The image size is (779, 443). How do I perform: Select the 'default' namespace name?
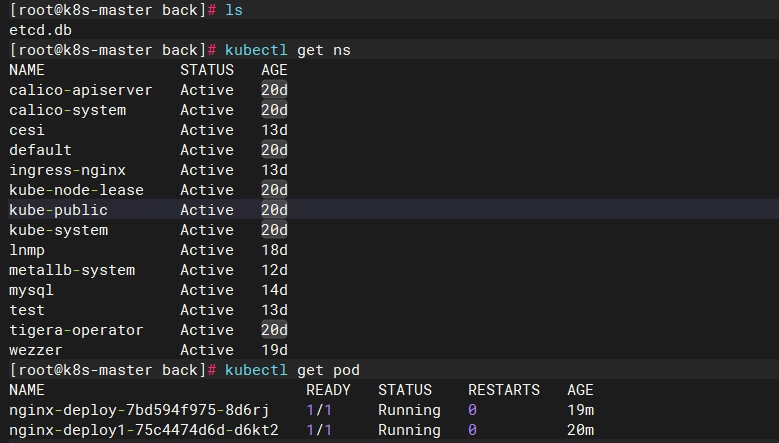pos(40,150)
